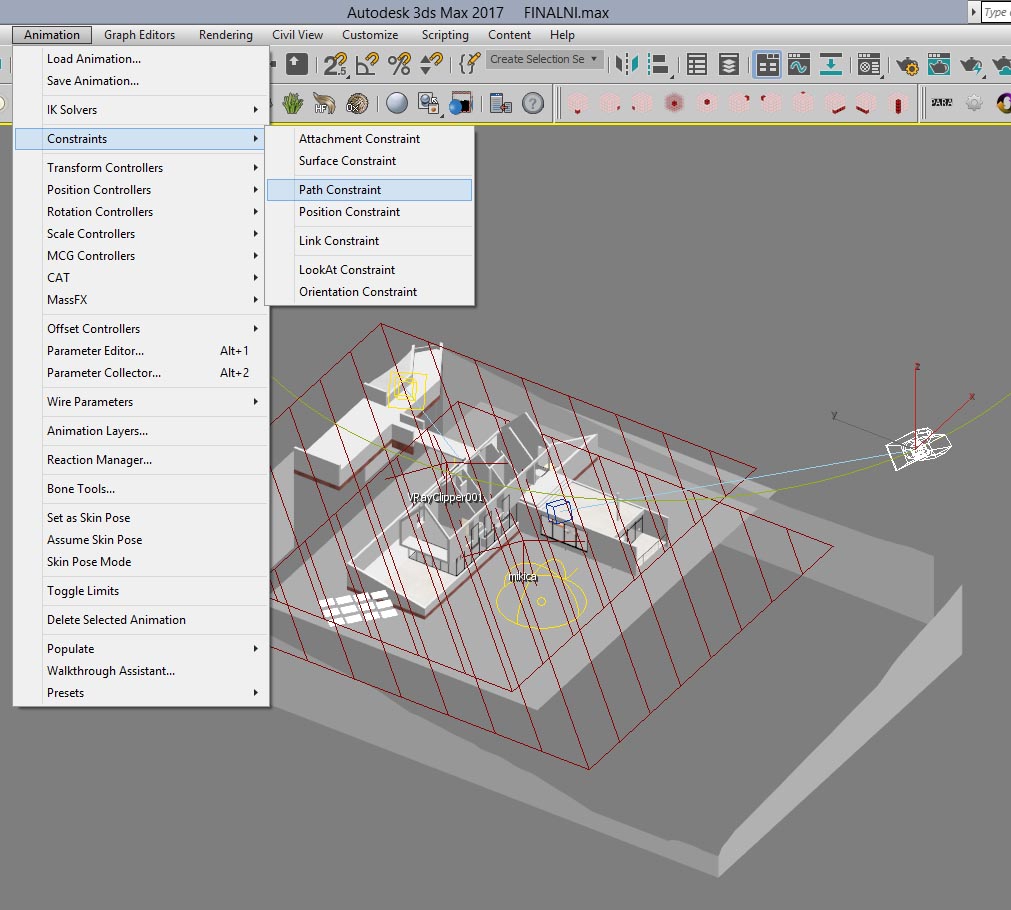Expand the Wire Parameters submenu
The image size is (1011, 910).
(139, 402)
